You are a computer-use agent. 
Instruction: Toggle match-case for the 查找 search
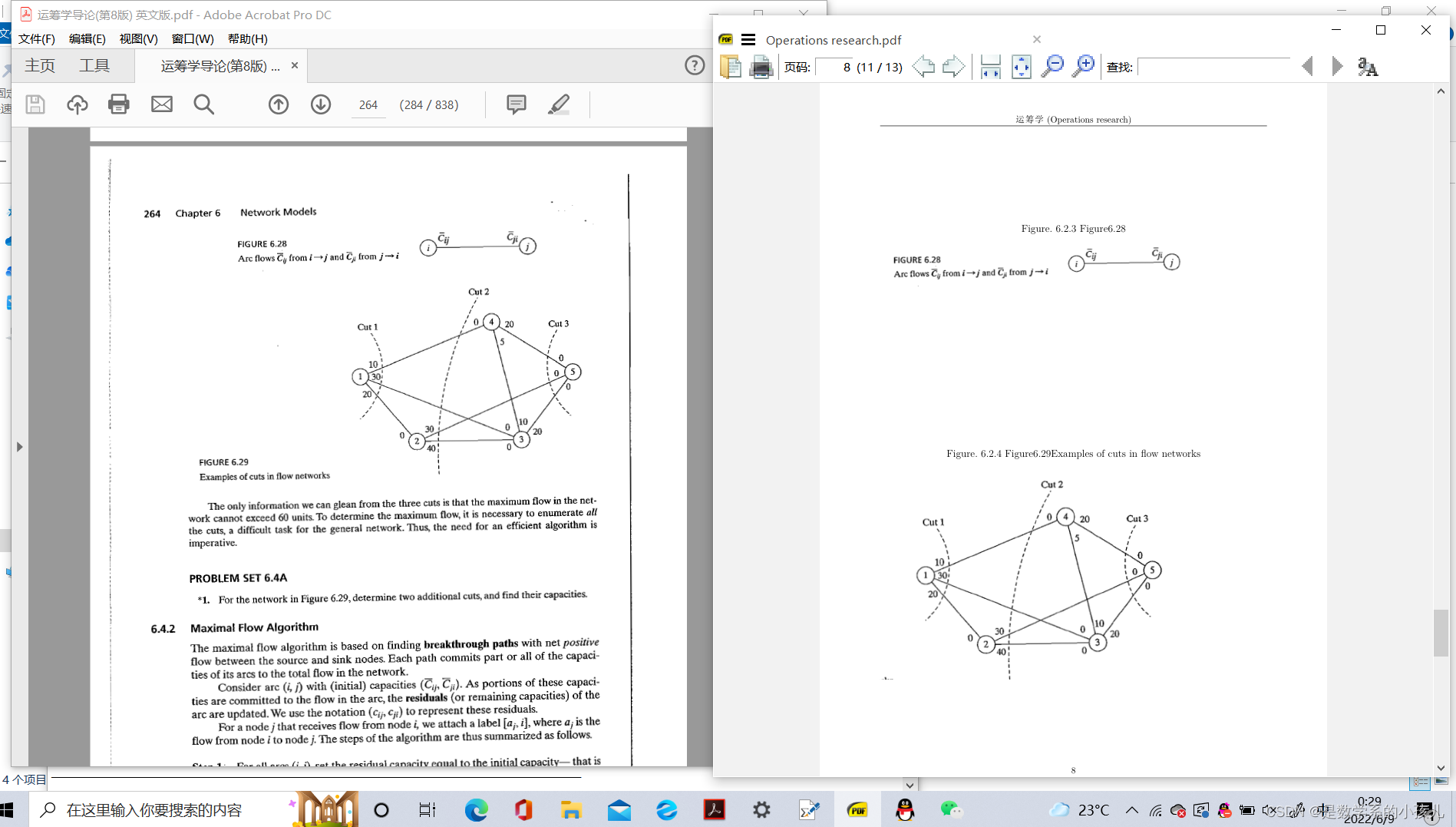(x=1368, y=68)
